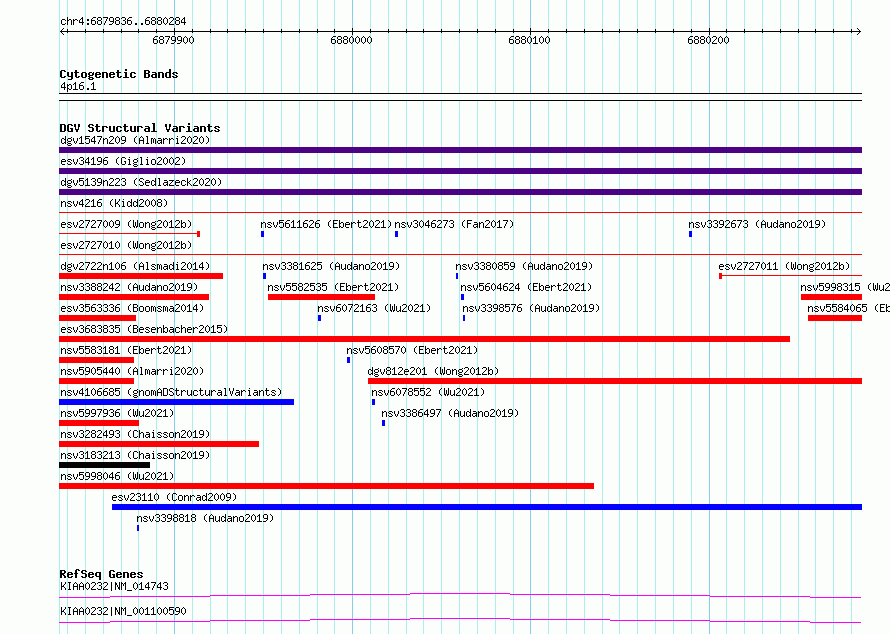Click nsv5998046 (Wu2021) label
The width and height of the screenshot is (890, 634).
tap(117, 476)
